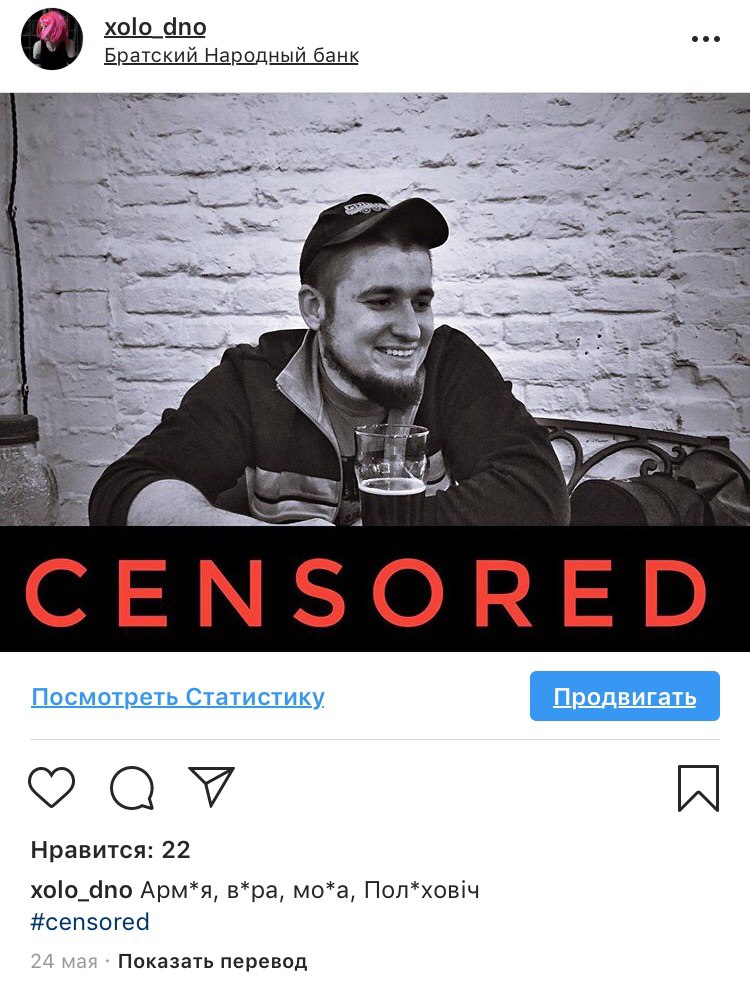Open the xolo_dno username in the caption
750x994 pixels.
81,890
